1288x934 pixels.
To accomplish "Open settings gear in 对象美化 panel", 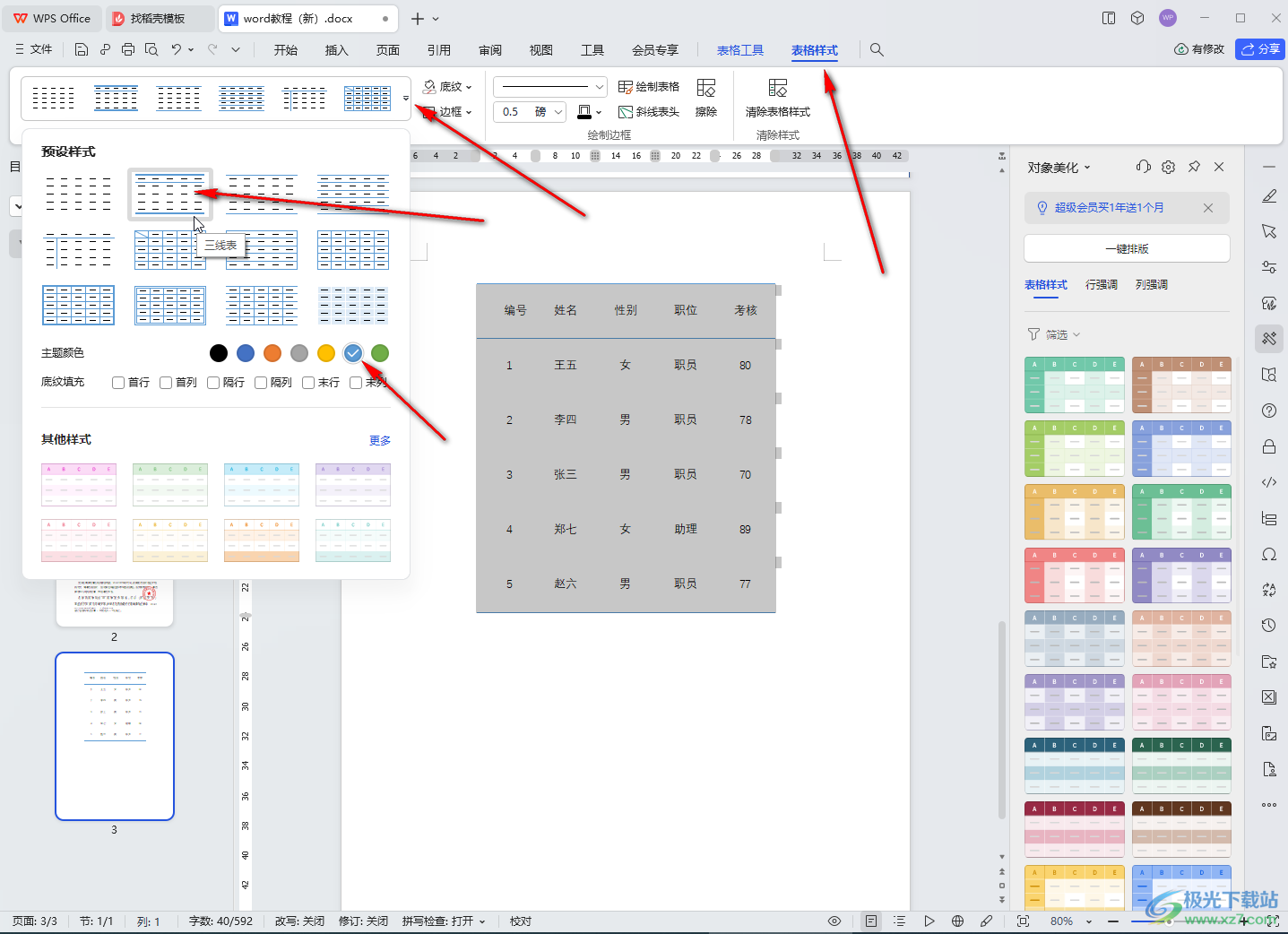I will point(1168,167).
